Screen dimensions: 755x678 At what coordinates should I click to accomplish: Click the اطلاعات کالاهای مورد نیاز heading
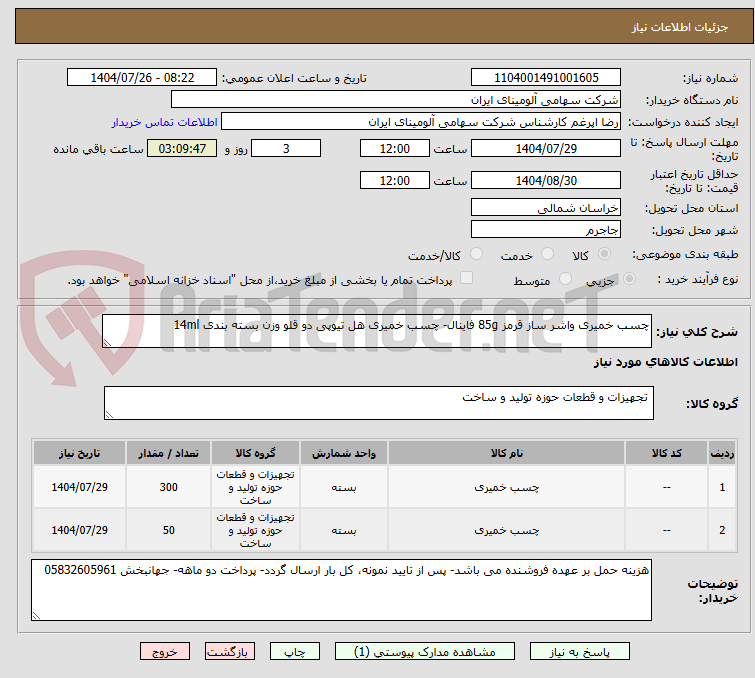click(665, 362)
